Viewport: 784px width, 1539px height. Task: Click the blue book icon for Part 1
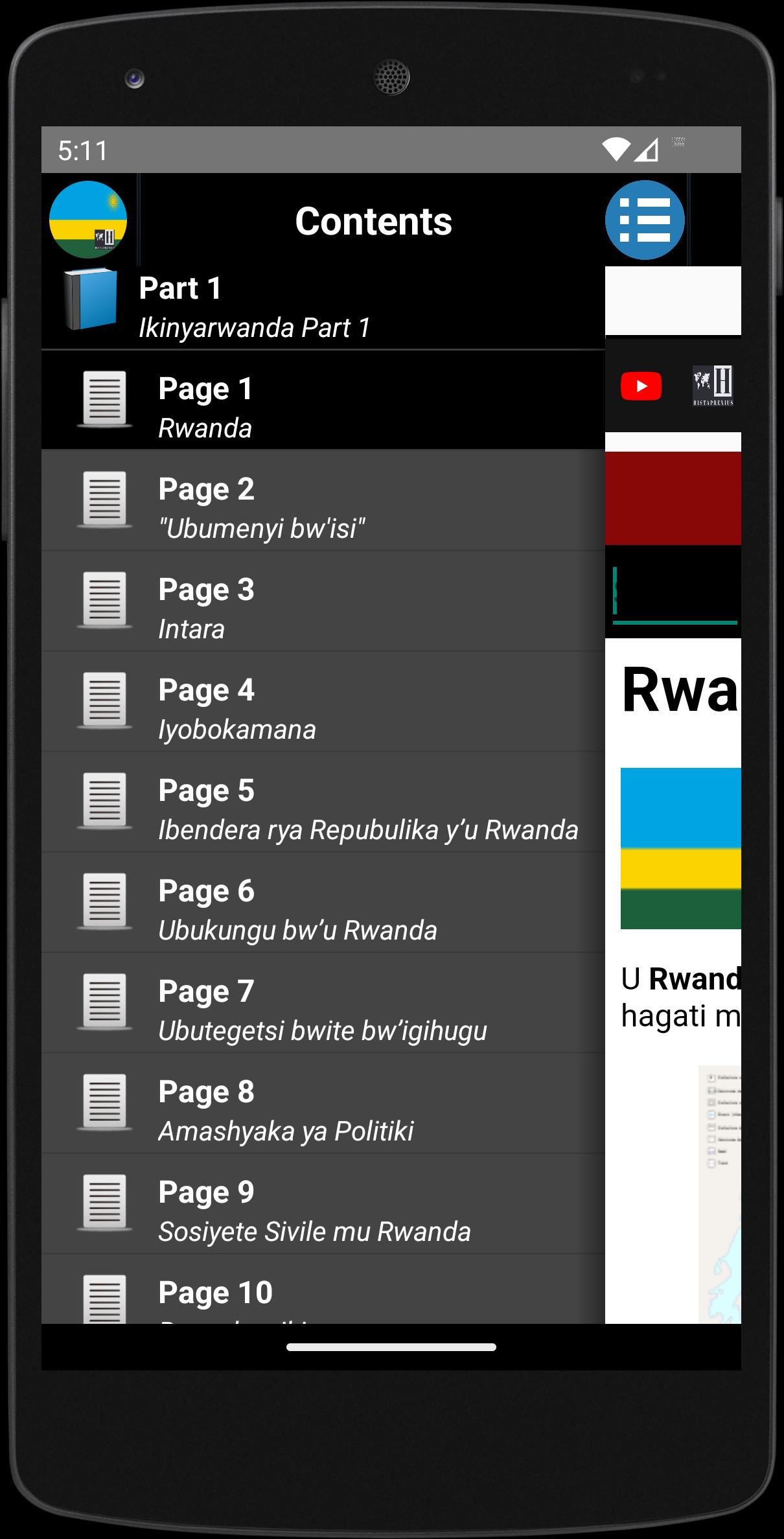click(90, 299)
